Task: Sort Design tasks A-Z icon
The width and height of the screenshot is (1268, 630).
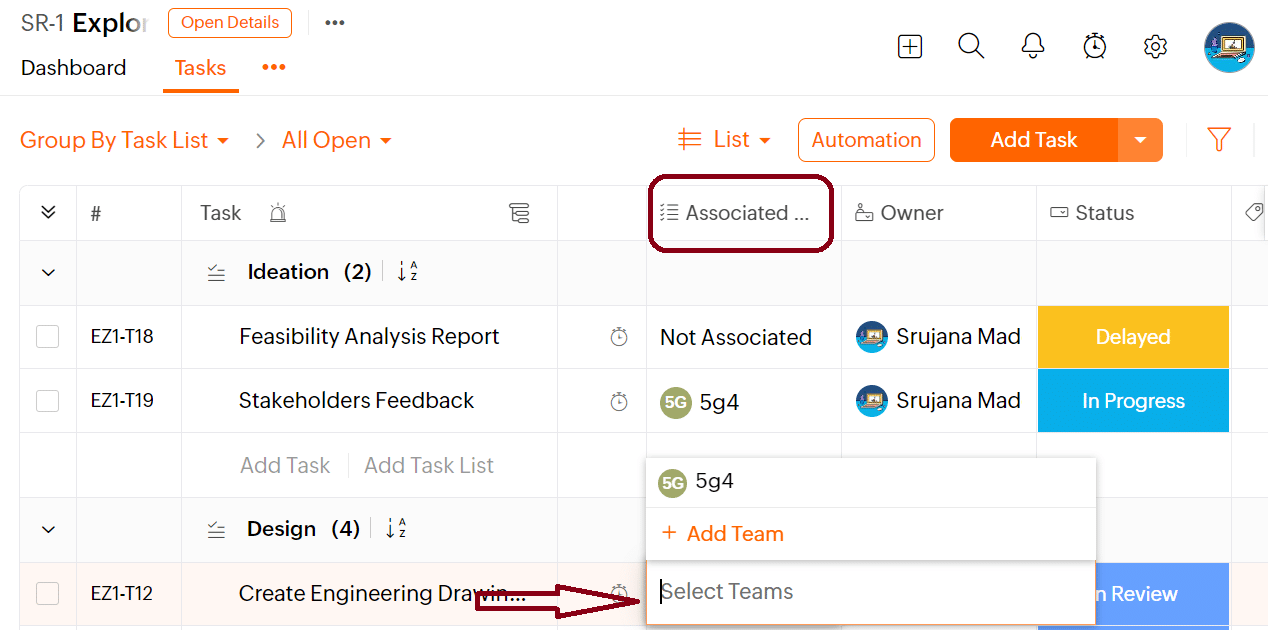Action: [x=395, y=529]
